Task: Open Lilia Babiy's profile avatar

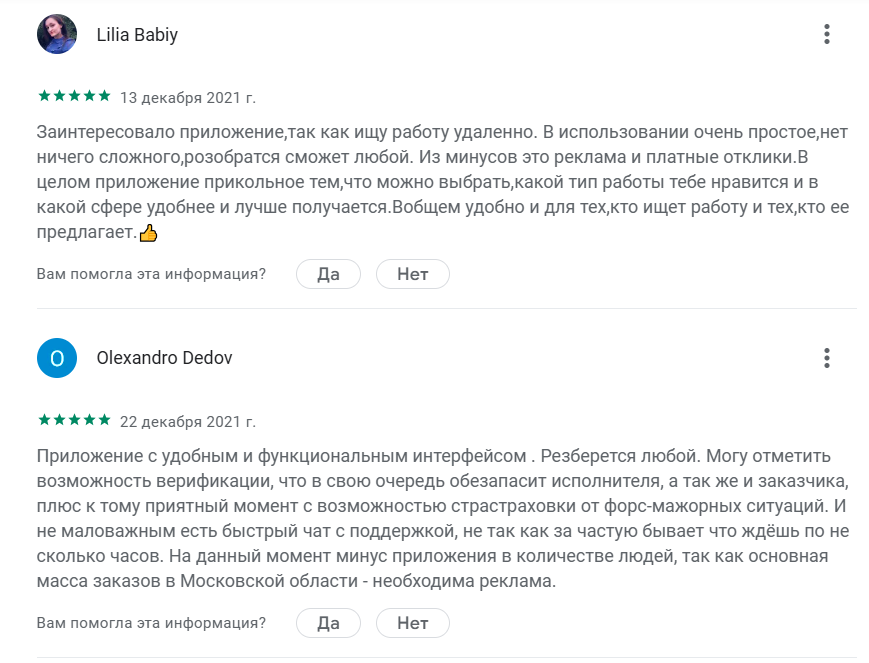Action: [x=57, y=33]
